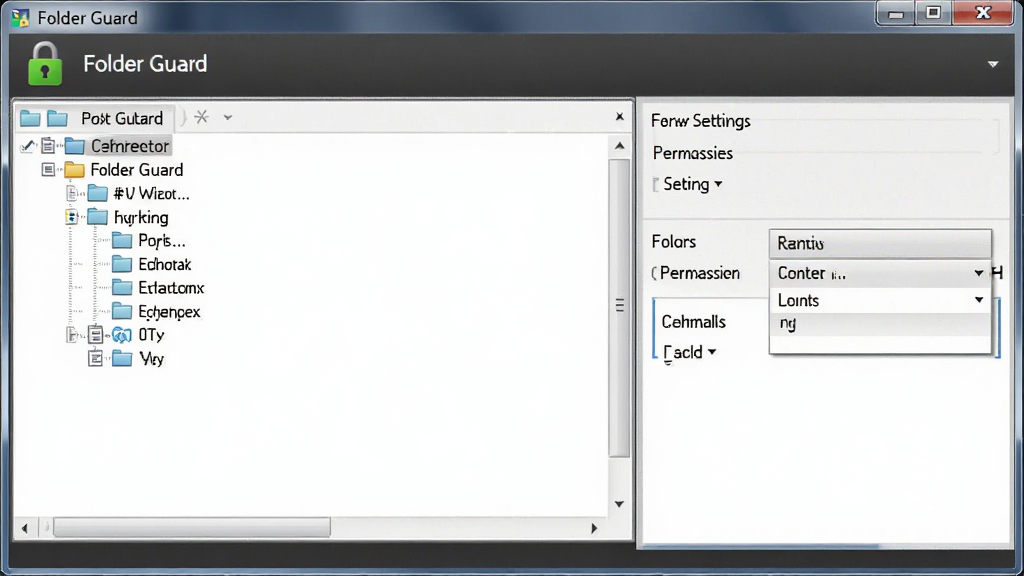Click the Permassies label
This screenshot has height=576, width=1024.
[x=693, y=153]
